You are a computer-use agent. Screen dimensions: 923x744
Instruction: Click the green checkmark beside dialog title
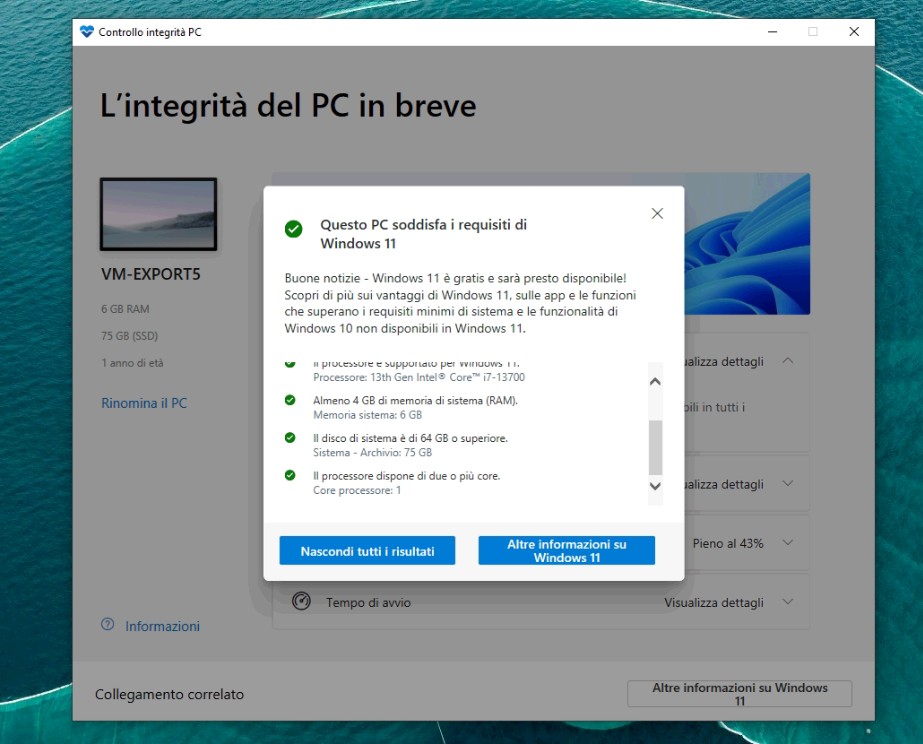tap(293, 229)
